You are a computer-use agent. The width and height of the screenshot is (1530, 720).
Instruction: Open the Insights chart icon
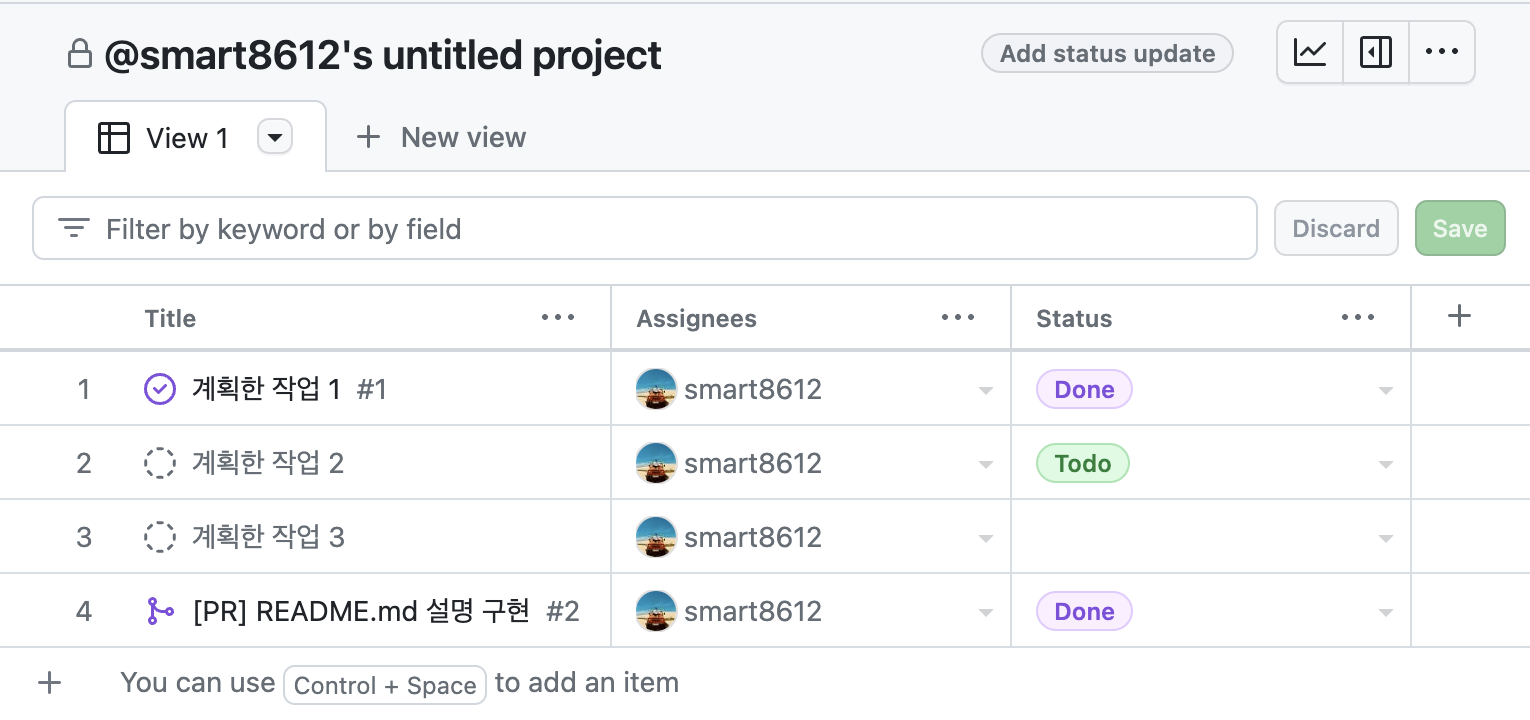point(1310,53)
